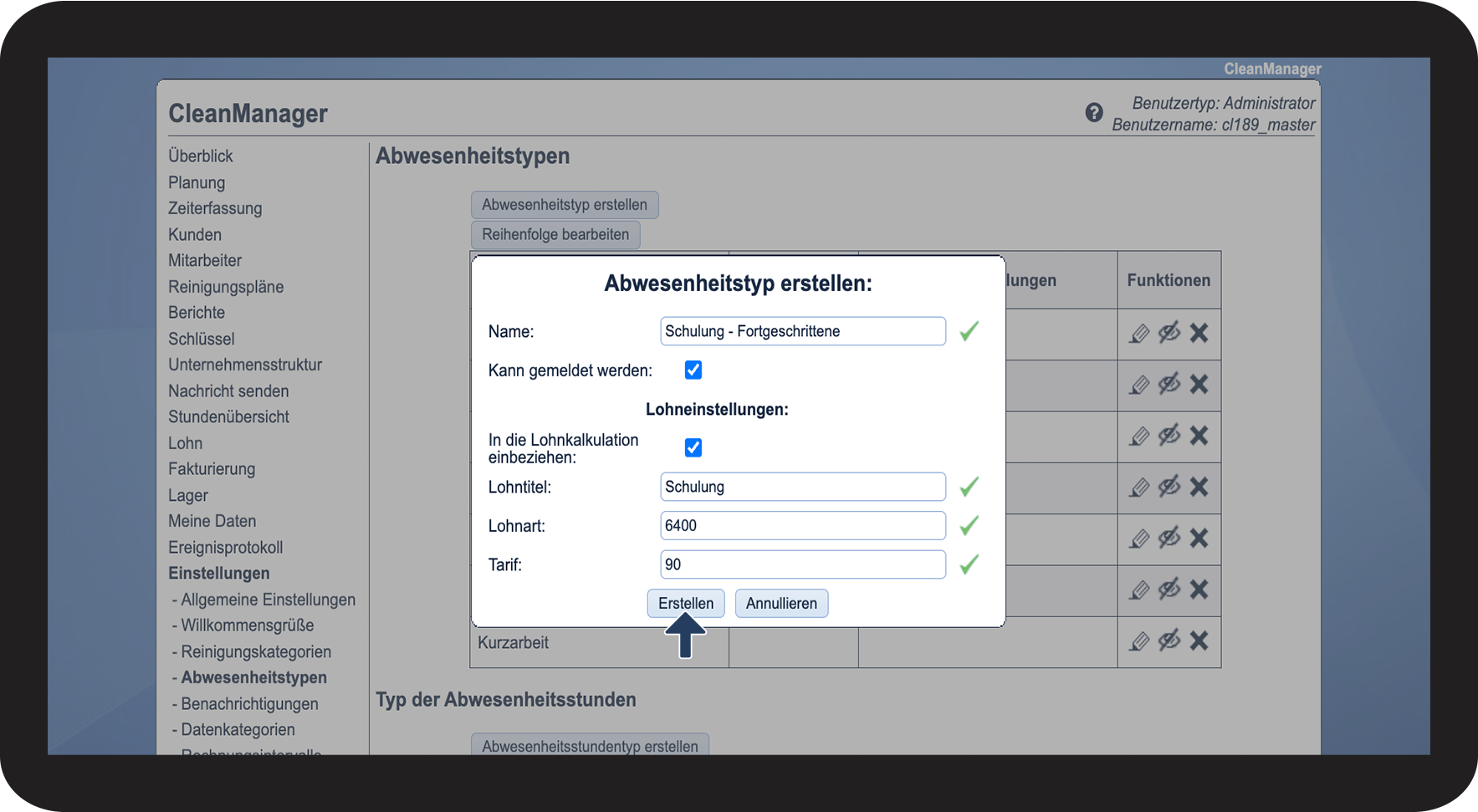Focus the Tarif input field
1478x812 pixels.
click(802, 564)
